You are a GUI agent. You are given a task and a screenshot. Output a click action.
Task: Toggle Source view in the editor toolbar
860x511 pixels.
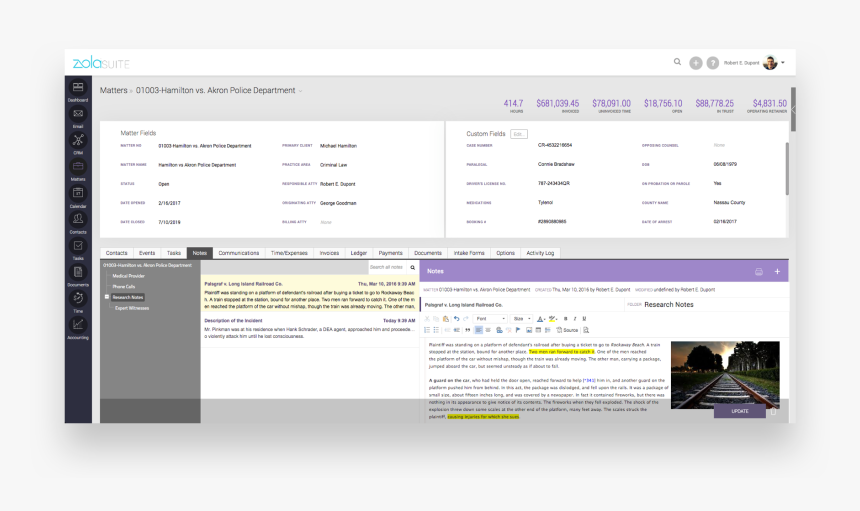(567, 329)
